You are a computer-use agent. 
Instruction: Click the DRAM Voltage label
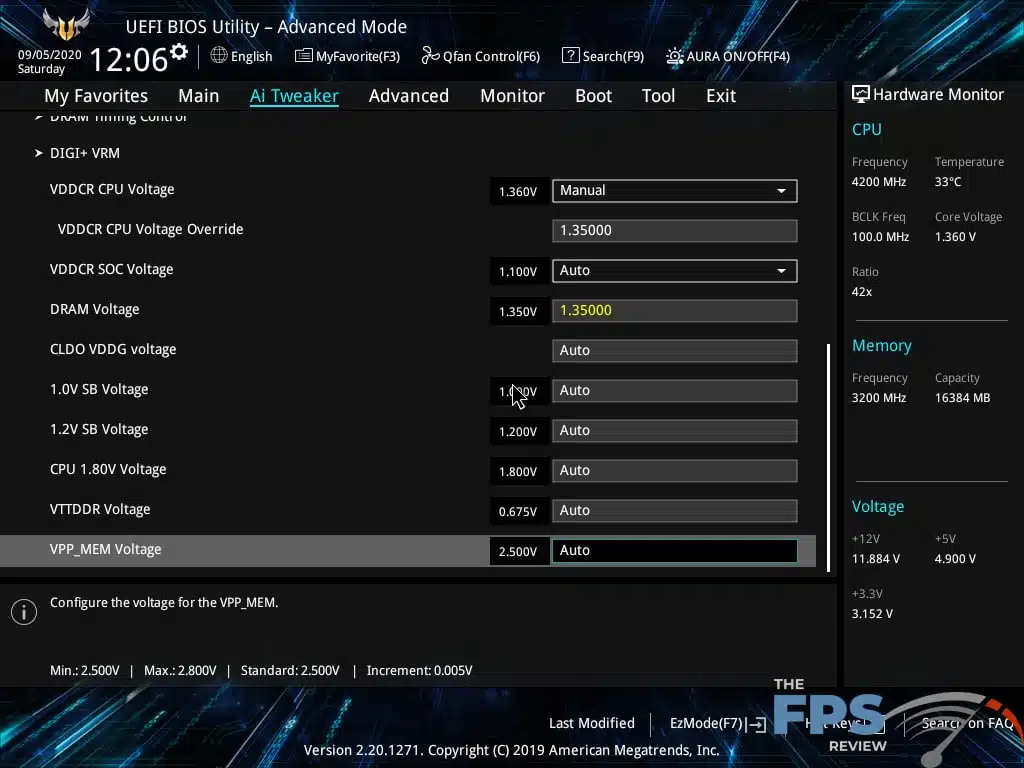(x=95, y=310)
